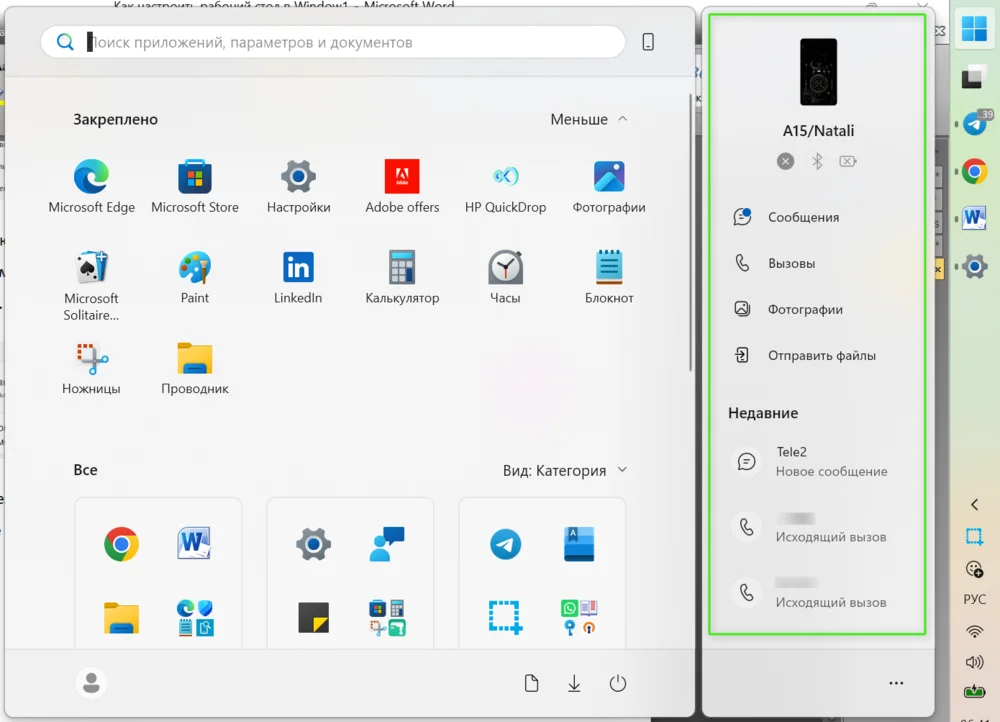Image resolution: width=1000 pixels, height=722 pixels.
Task: Click the disconnected status icon under A15/Natali
Action: click(786, 161)
